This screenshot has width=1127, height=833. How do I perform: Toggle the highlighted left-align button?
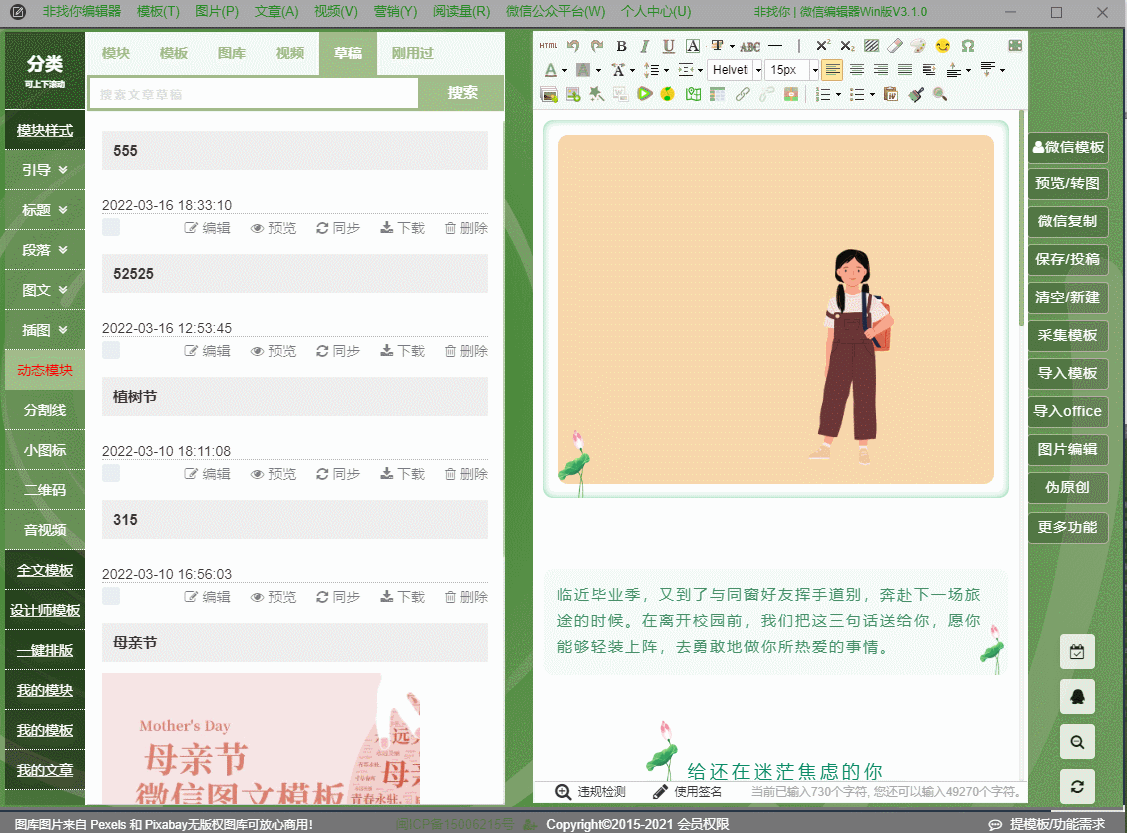pyautogui.click(x=832, y=70)
